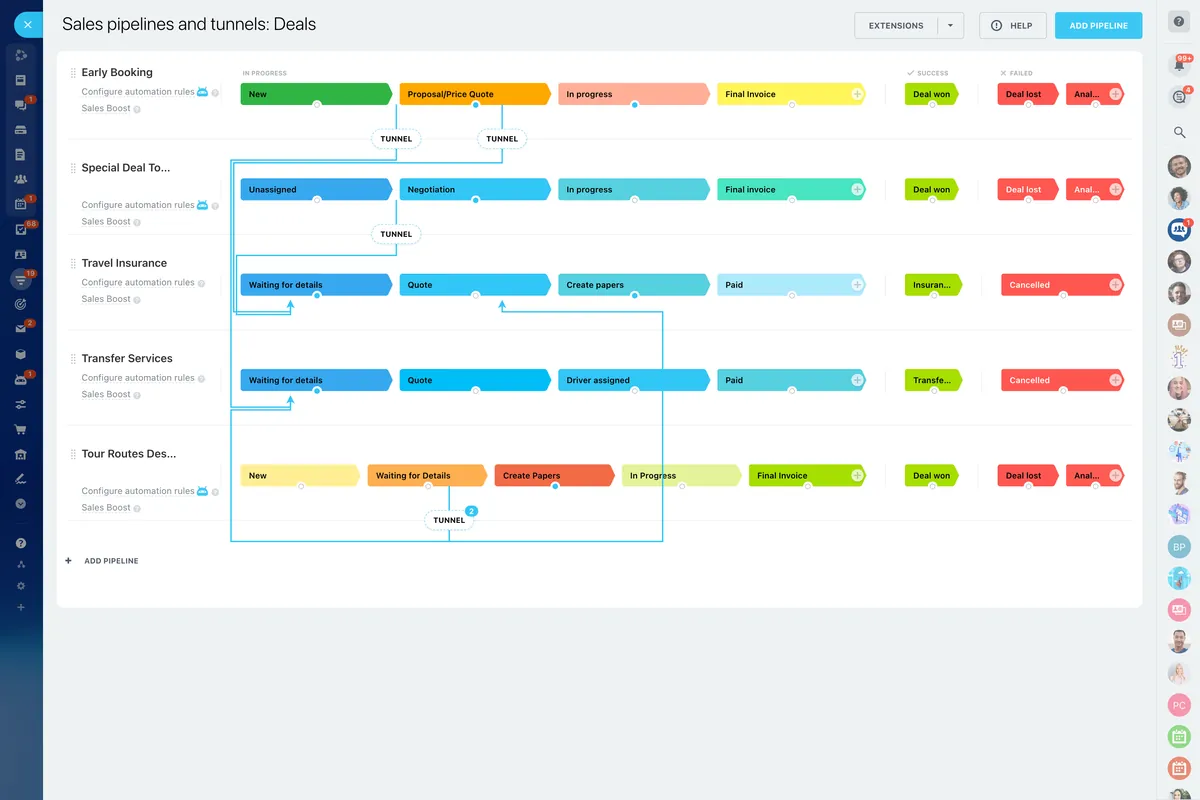Click the Extensions button
This screenshot has height=800, width=1200.
896,26
